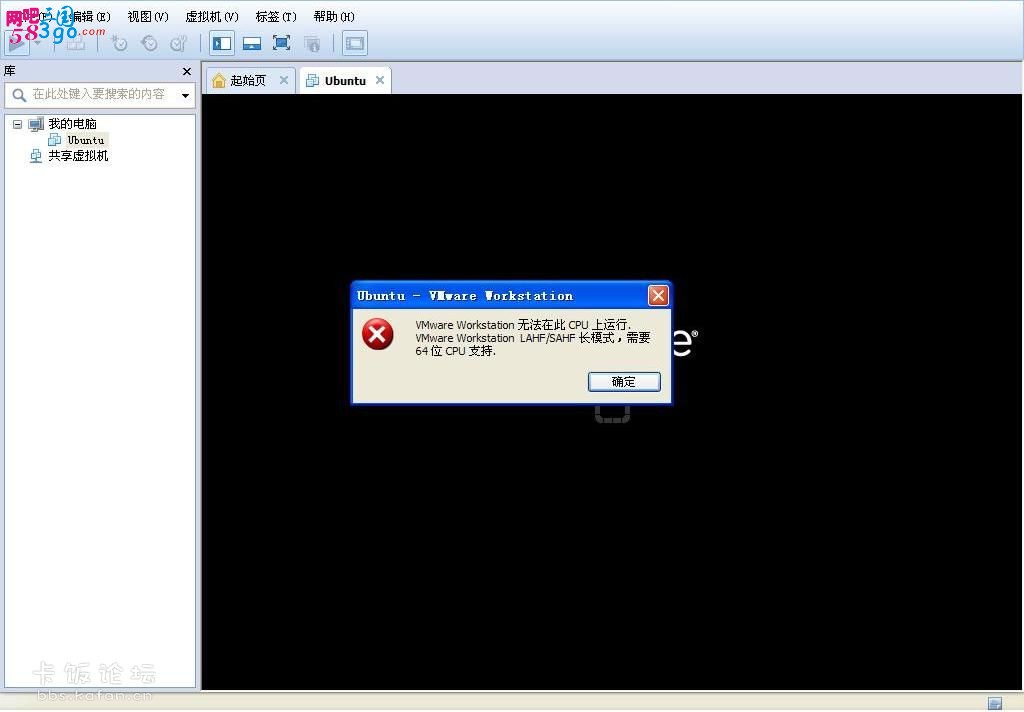Click the Unity mode toolbar icon

coord(312,43)
